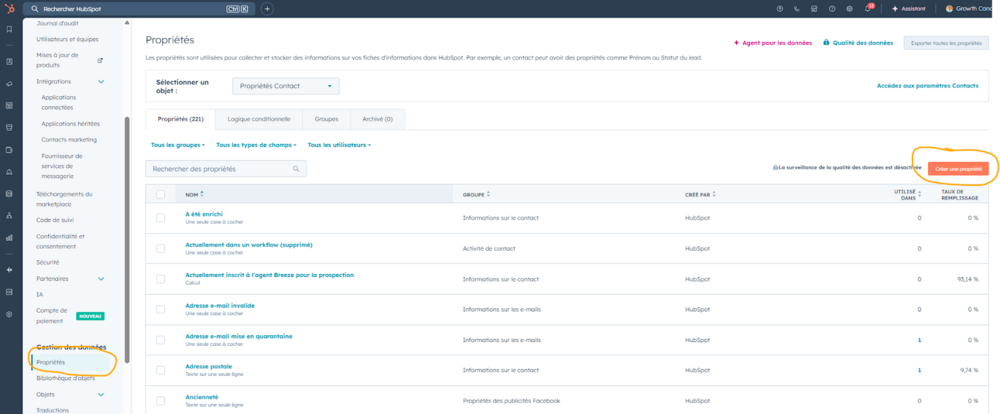Collapse the Intégrations sidebar section
This screenshot has width=1000, height=414.
coord(101,82)
